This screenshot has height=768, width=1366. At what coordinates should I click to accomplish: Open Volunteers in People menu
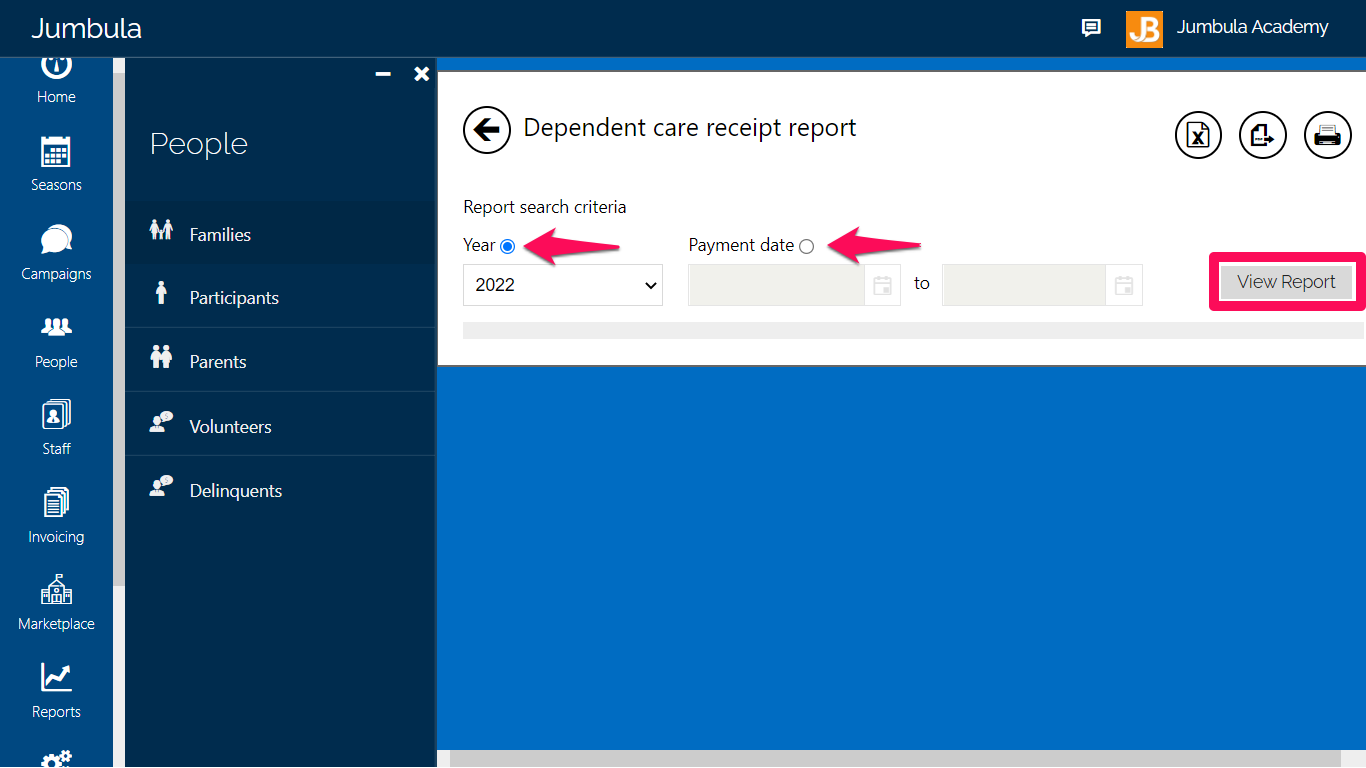[280, 426]
